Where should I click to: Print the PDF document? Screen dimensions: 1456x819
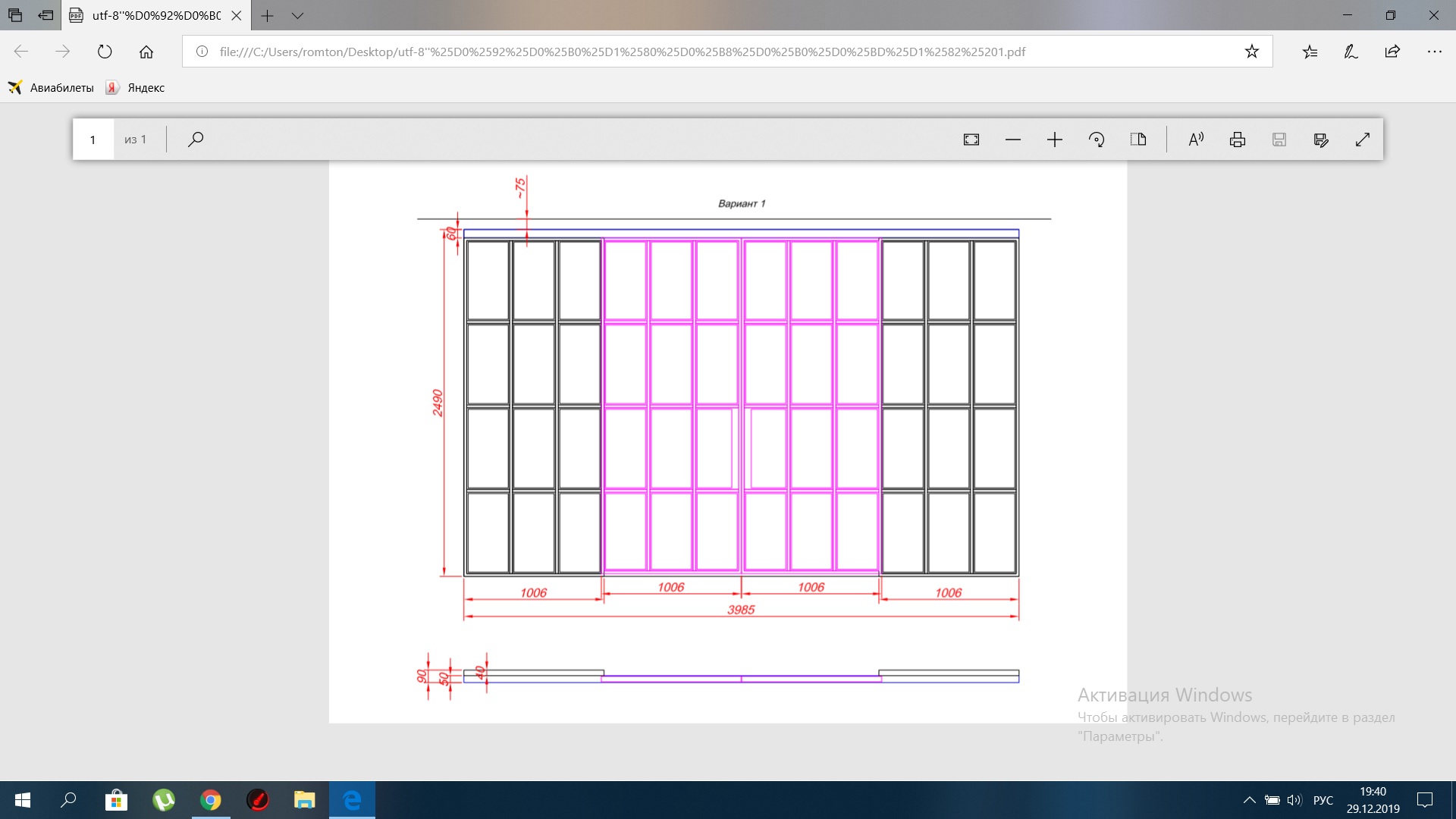1238,140
